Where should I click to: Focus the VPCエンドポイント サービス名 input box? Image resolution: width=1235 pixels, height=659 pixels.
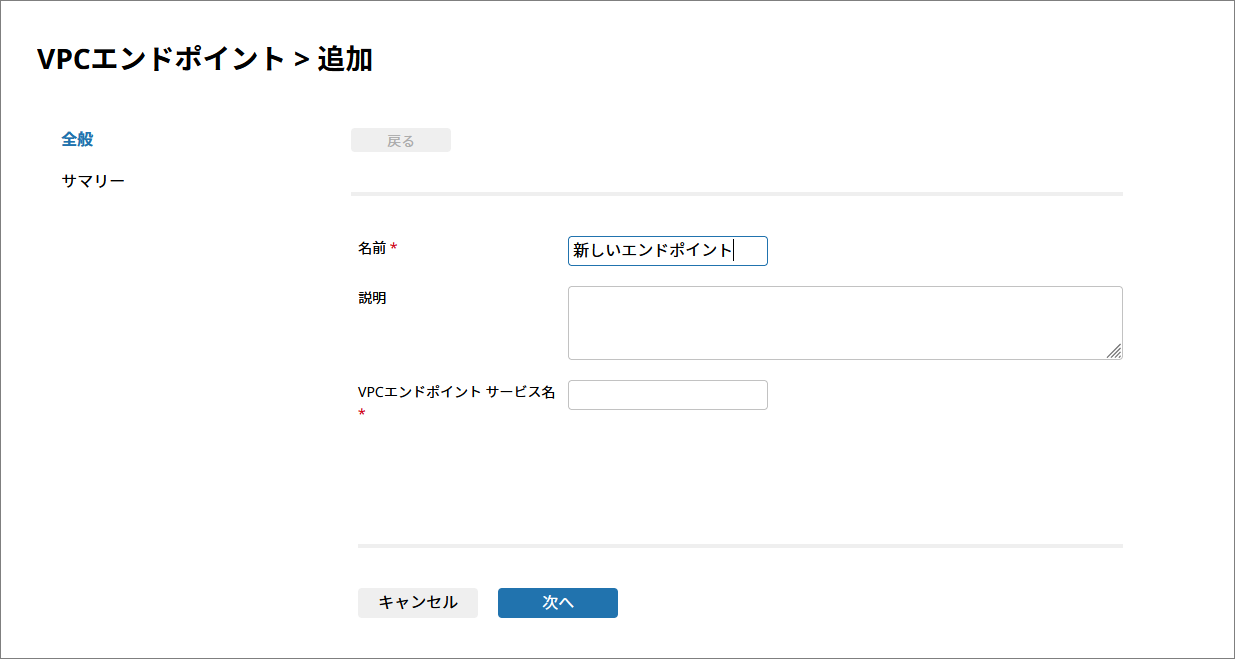(667, 395)
